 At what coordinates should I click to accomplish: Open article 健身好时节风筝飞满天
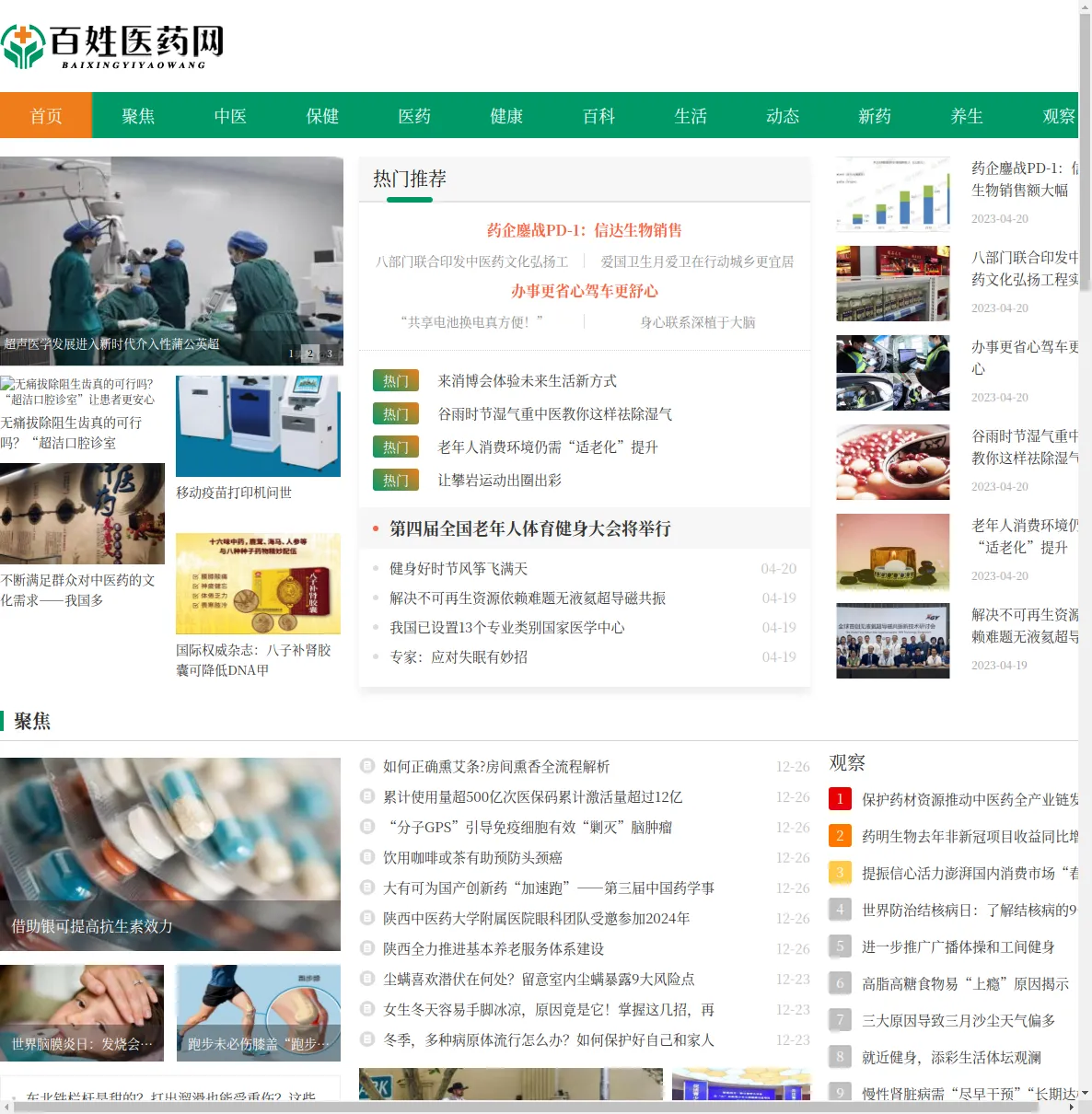coord(459,569)
